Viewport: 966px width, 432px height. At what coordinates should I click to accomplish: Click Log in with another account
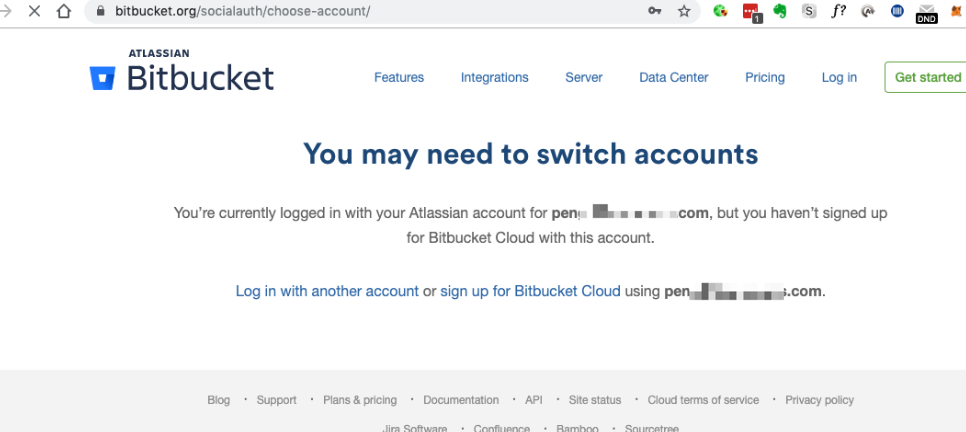click(x=327, y=291)
